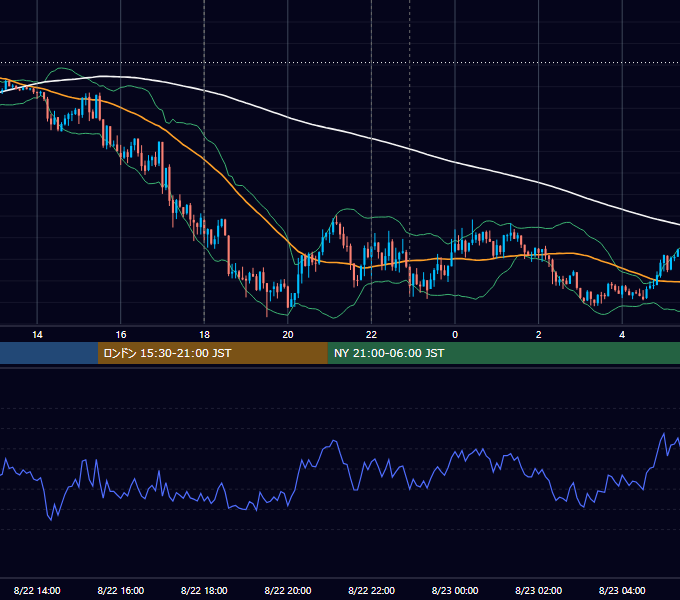
Task: Click the 8/23 02:00 indicator time label
Action: click(539, 590)
